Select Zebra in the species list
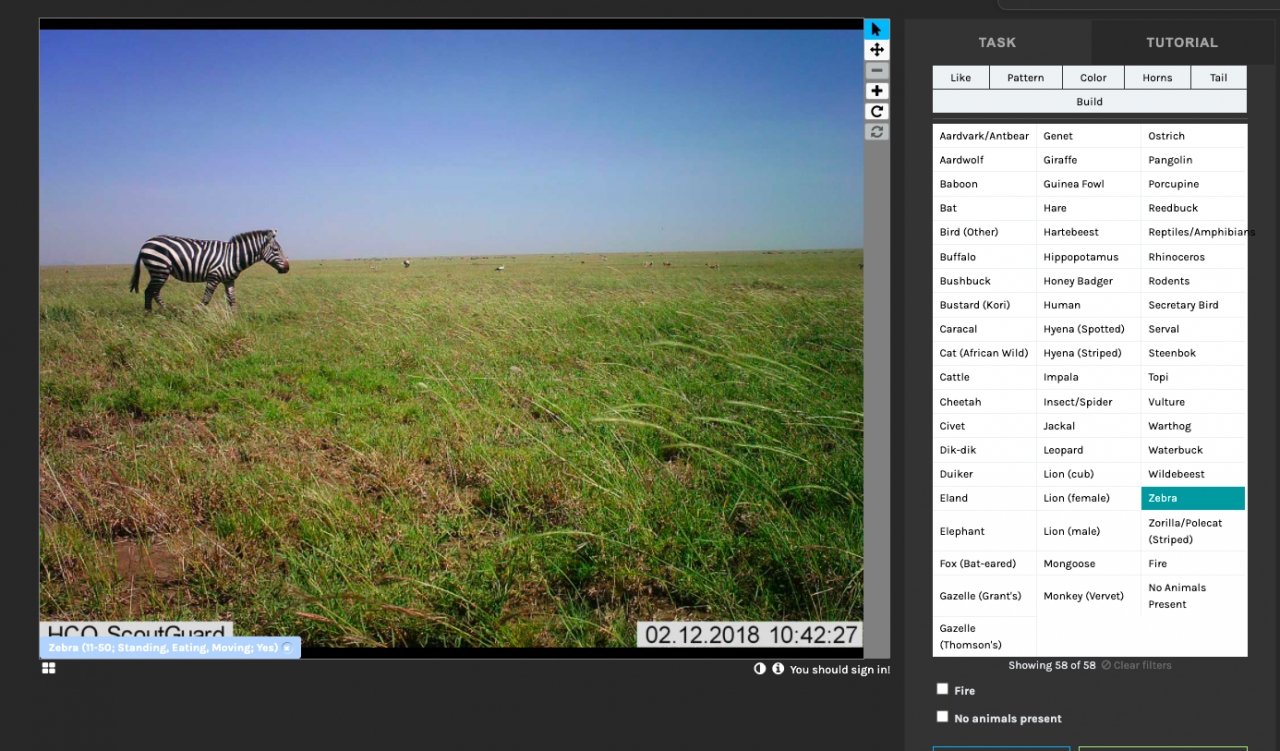The width and height of the screenshot is (1280, 751). click(1193, 498)
